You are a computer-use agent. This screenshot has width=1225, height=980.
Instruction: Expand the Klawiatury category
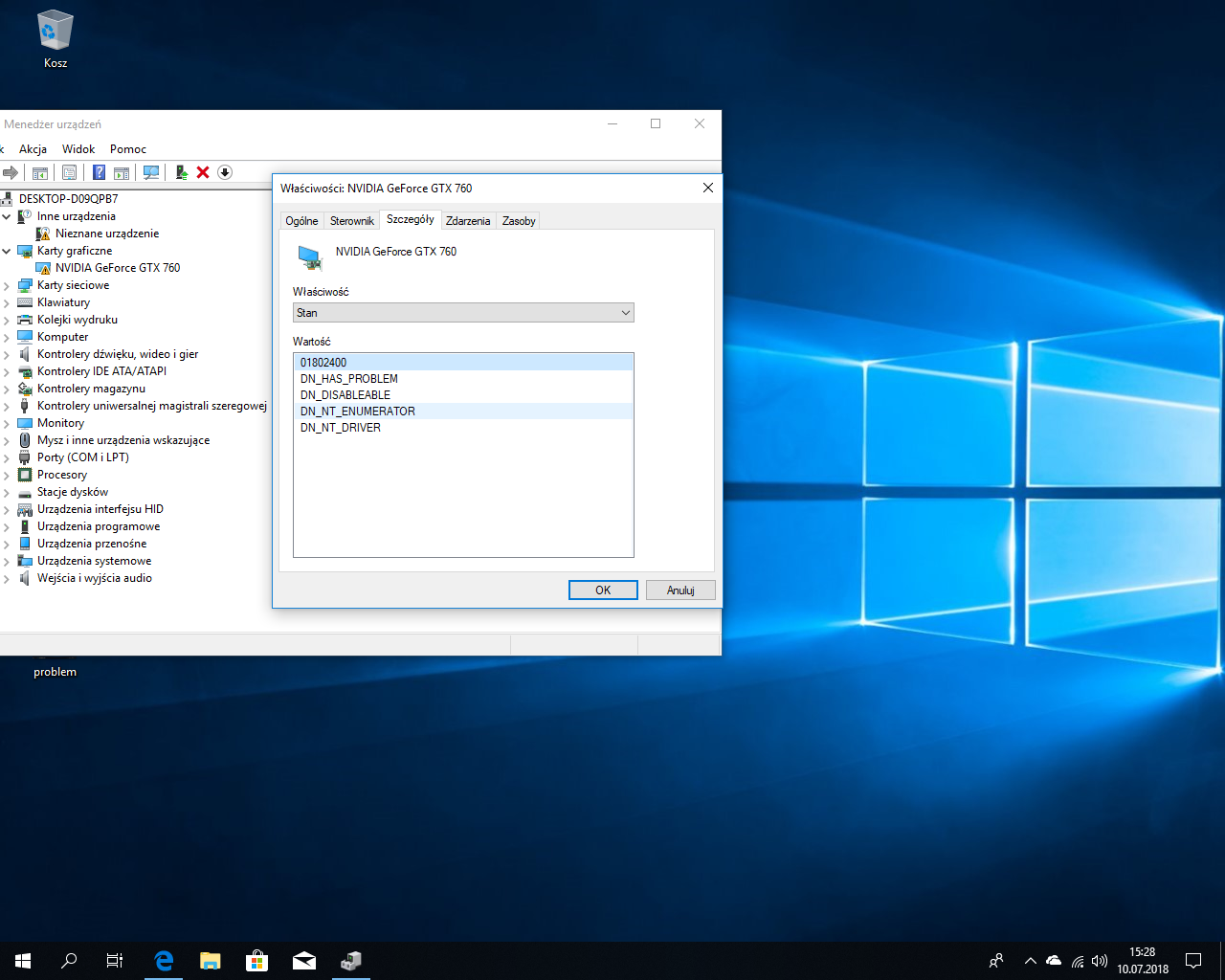click(x=7, y=302)
